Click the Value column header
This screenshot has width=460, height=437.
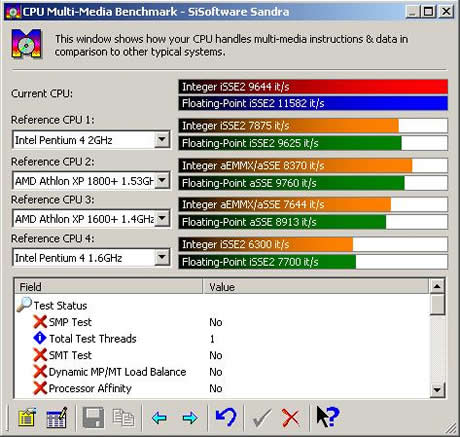[x=316, y=287]
